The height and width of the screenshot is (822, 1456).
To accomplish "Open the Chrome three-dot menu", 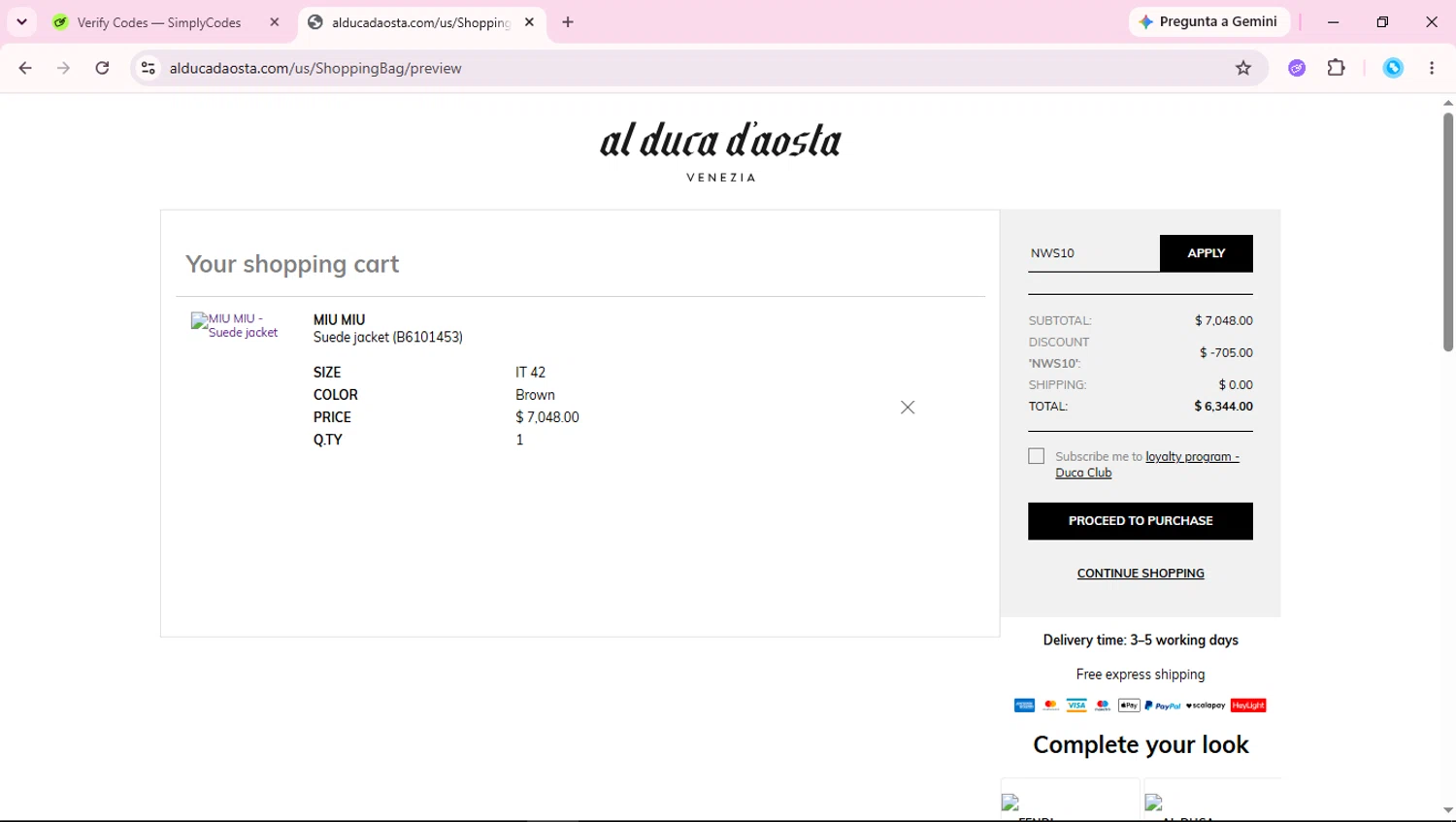I will [x=1432, y=68].
